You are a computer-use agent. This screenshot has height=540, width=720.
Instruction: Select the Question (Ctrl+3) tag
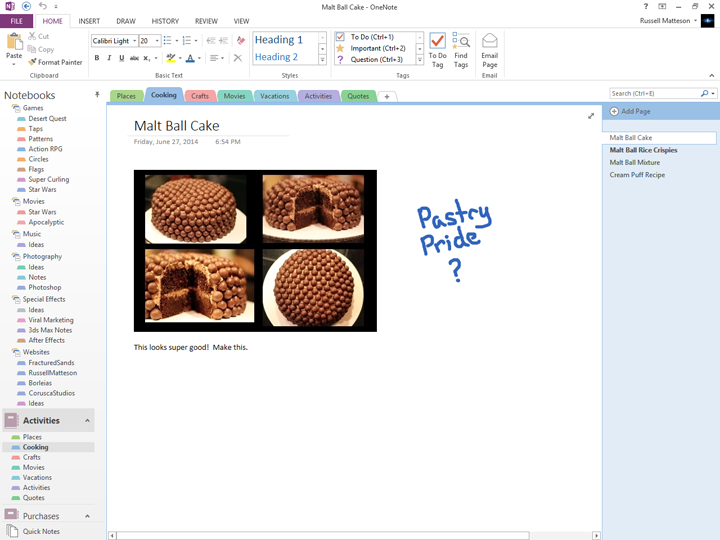(340, 59)
